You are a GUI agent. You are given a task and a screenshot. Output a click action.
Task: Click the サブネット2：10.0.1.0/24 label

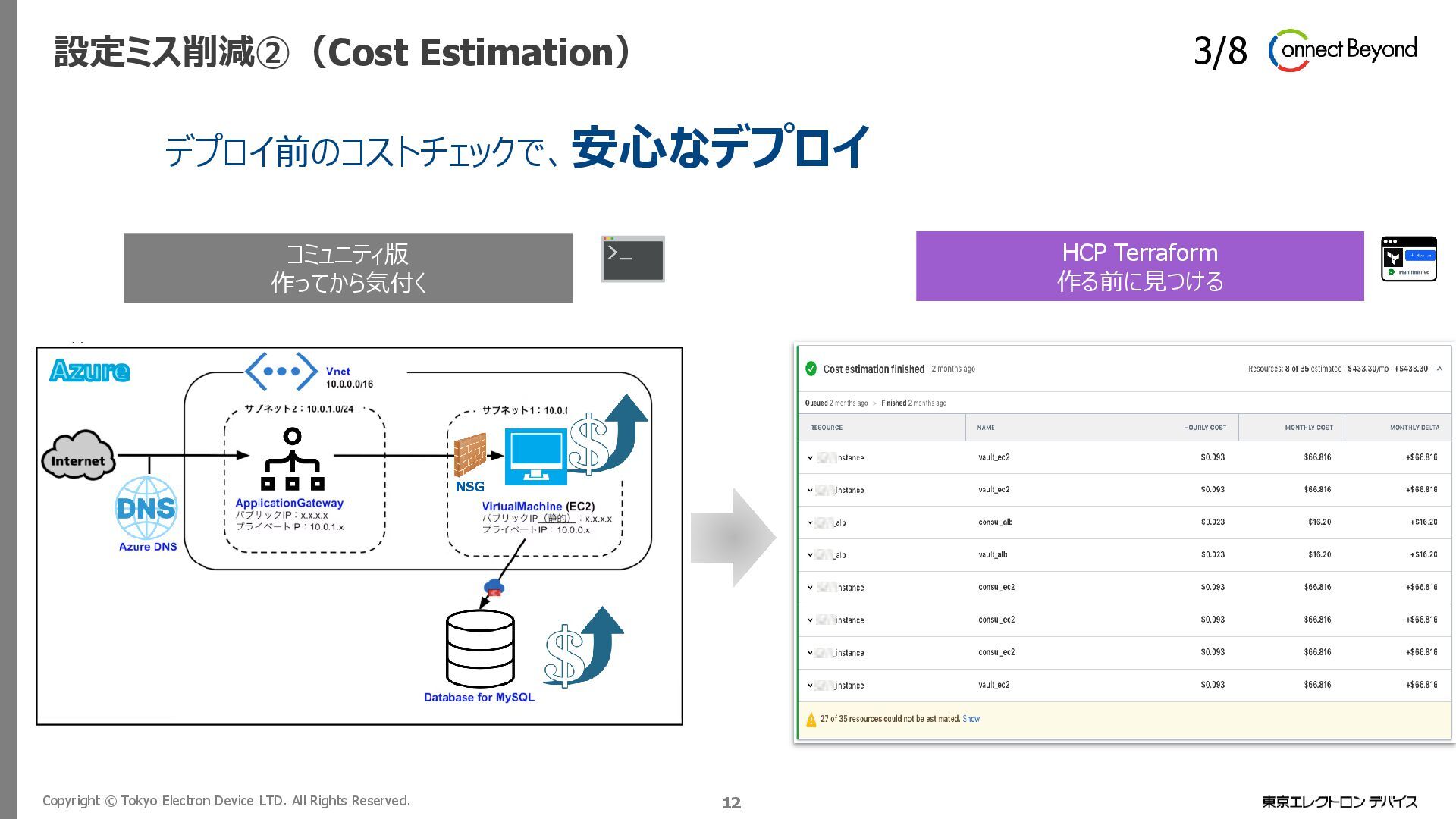point(299,409)
